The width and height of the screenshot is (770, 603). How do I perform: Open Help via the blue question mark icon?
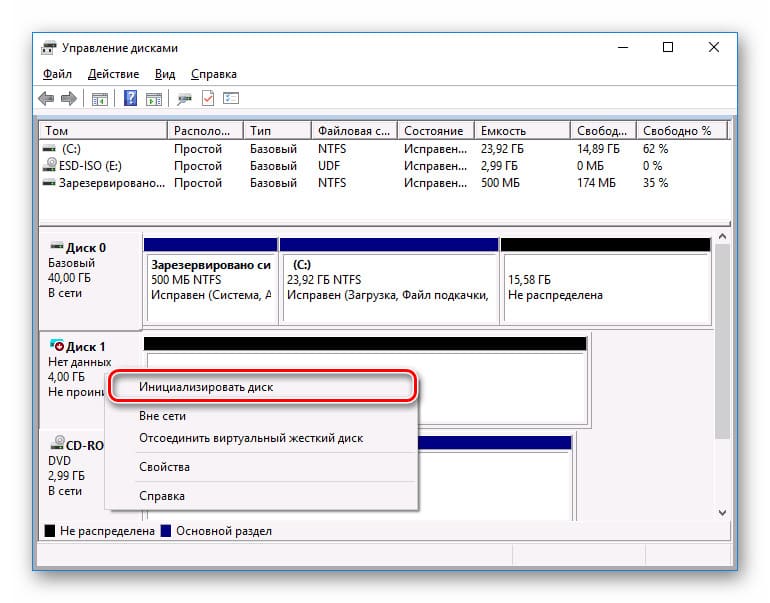tap(130, 98)
